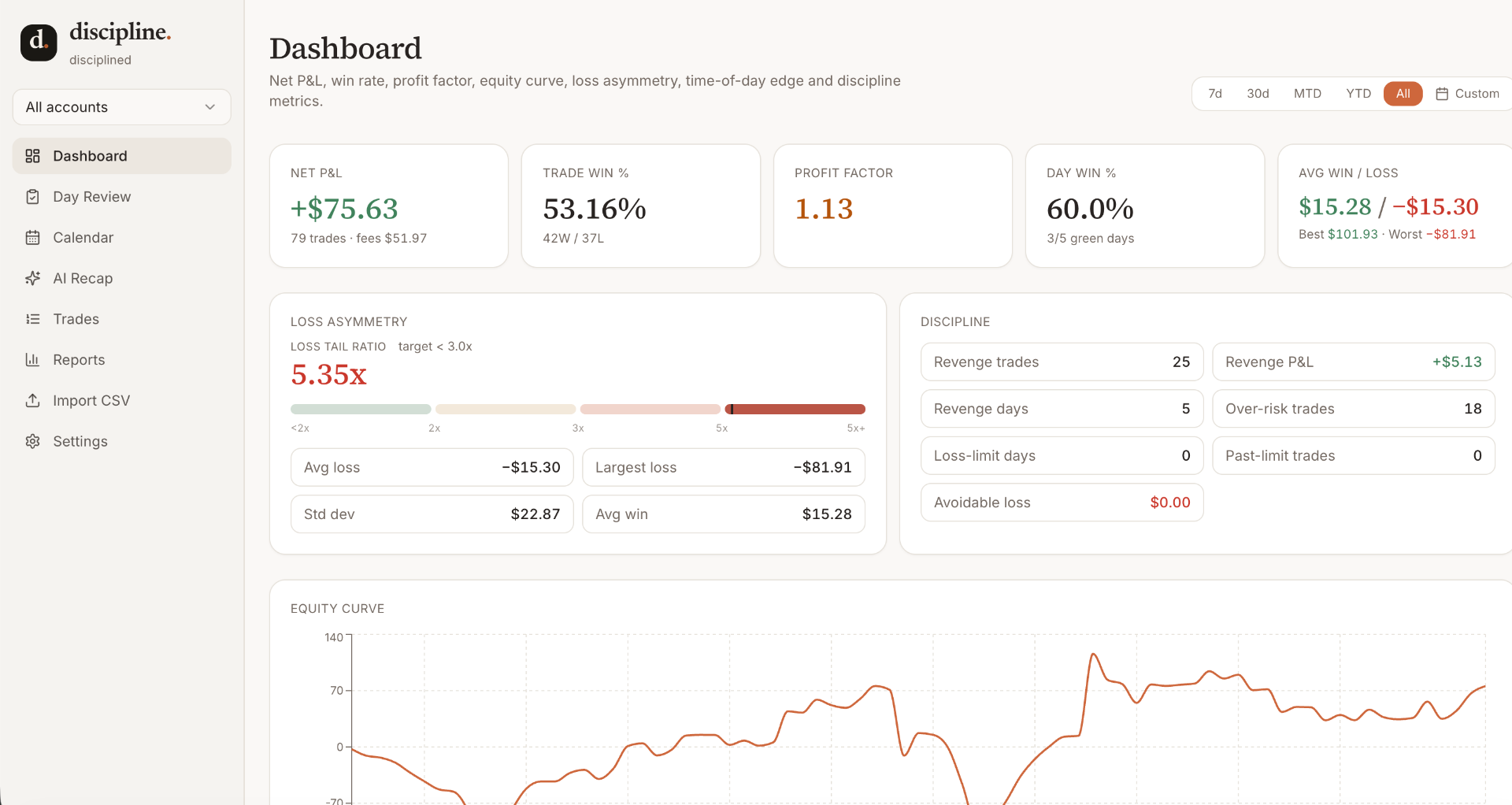Click the loss tail ratio marker

tap(732, 409)
